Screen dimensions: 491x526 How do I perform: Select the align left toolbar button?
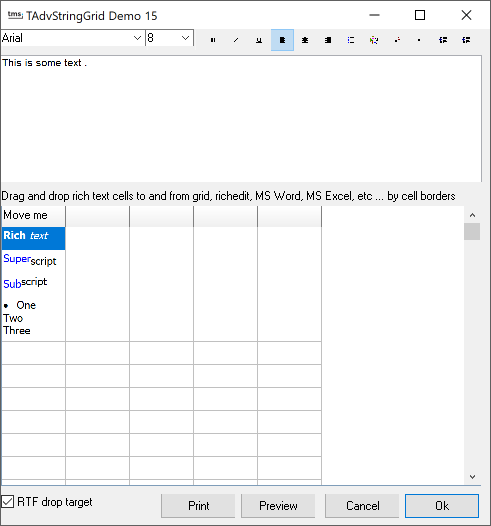coord(282,40)
